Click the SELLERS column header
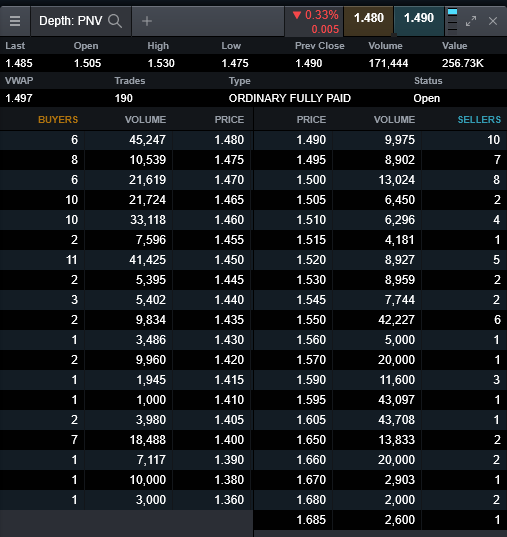Image resolution: width=507 pixels, height=537 pixels. [479, 120]
